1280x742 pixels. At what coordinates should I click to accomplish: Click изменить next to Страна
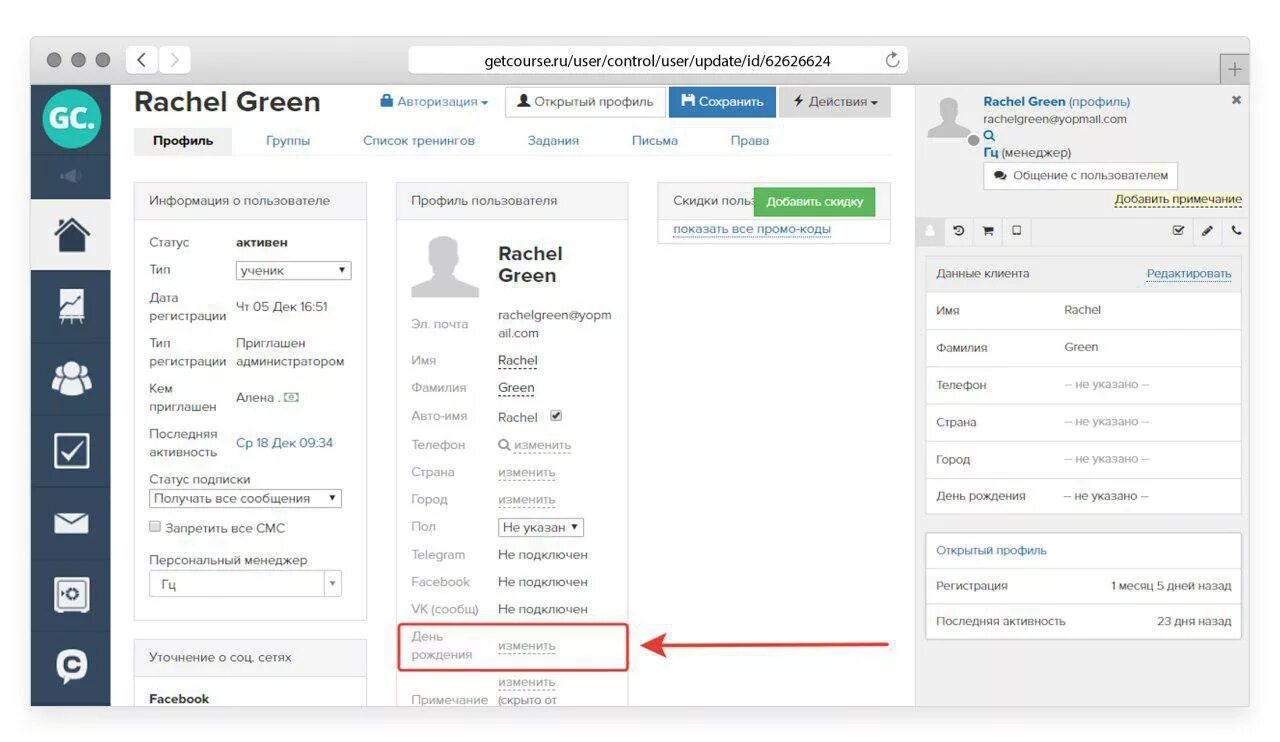(x=527, y=472)
